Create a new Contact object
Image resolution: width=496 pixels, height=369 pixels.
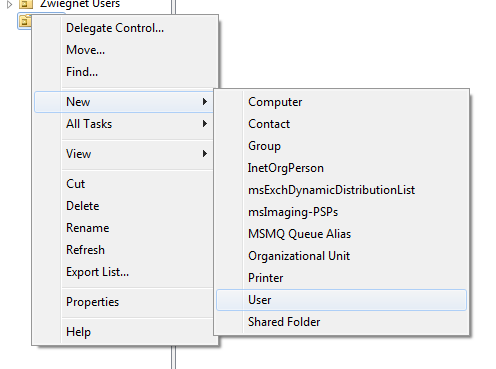[x=341, y=124]
